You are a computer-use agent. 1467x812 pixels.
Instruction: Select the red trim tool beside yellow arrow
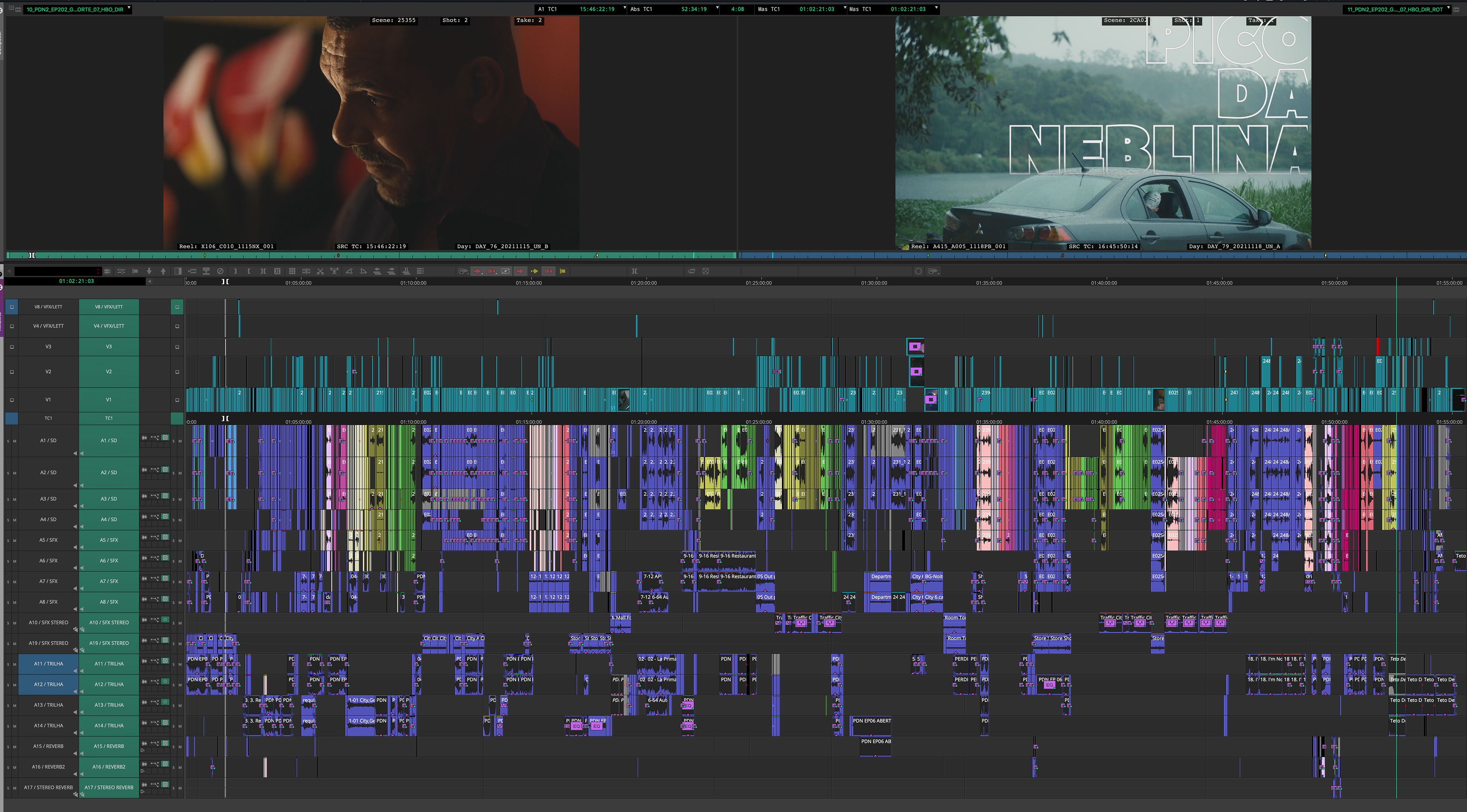549,271
